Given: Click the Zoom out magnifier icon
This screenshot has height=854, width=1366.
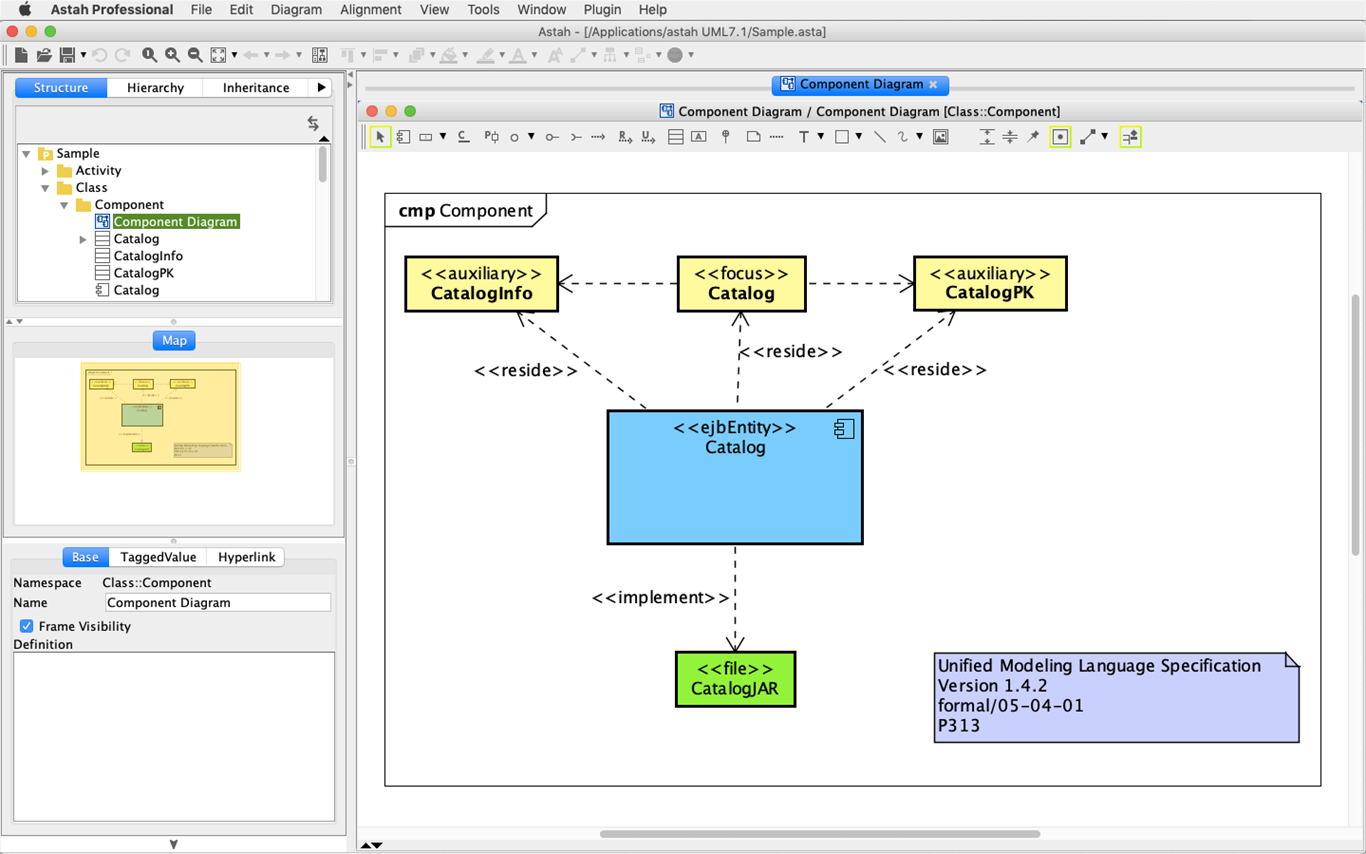Looking at the screenshot, I should coord(195,55).
